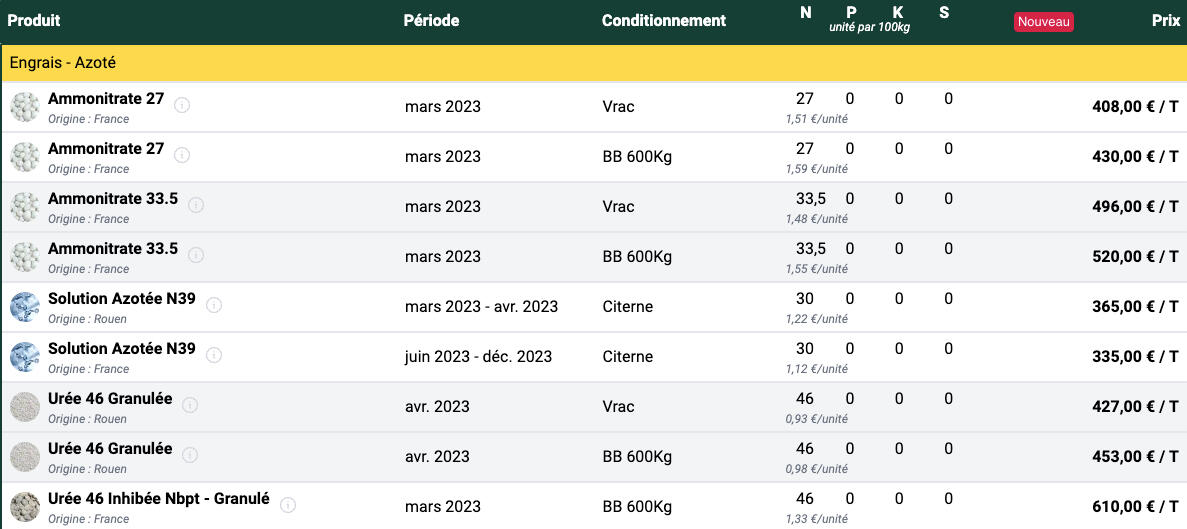The height and width of the screenshot is (529, 1187).
Task: Open the Urée 46 Granulée BB 600Kg product name
Action: pos(110,448)
